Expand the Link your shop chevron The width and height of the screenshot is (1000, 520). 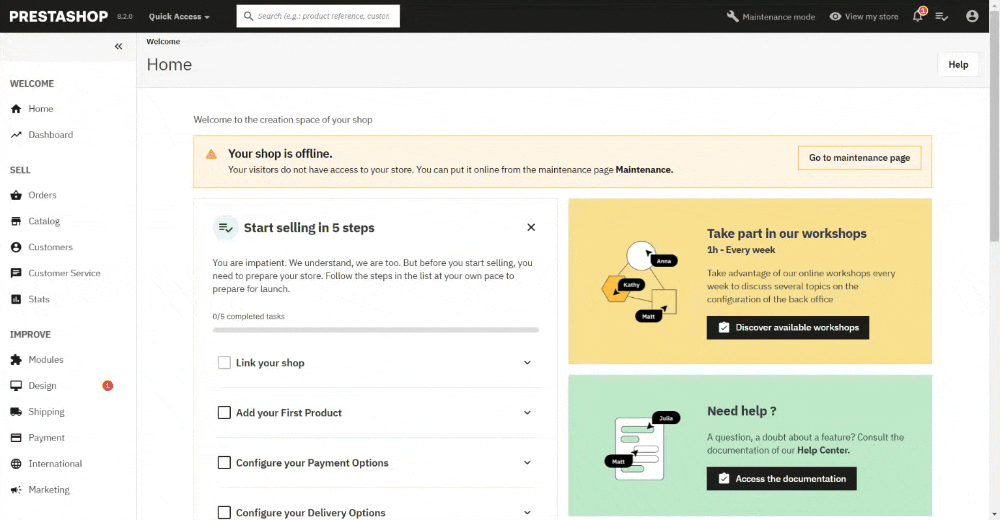[x=527, y=362]
